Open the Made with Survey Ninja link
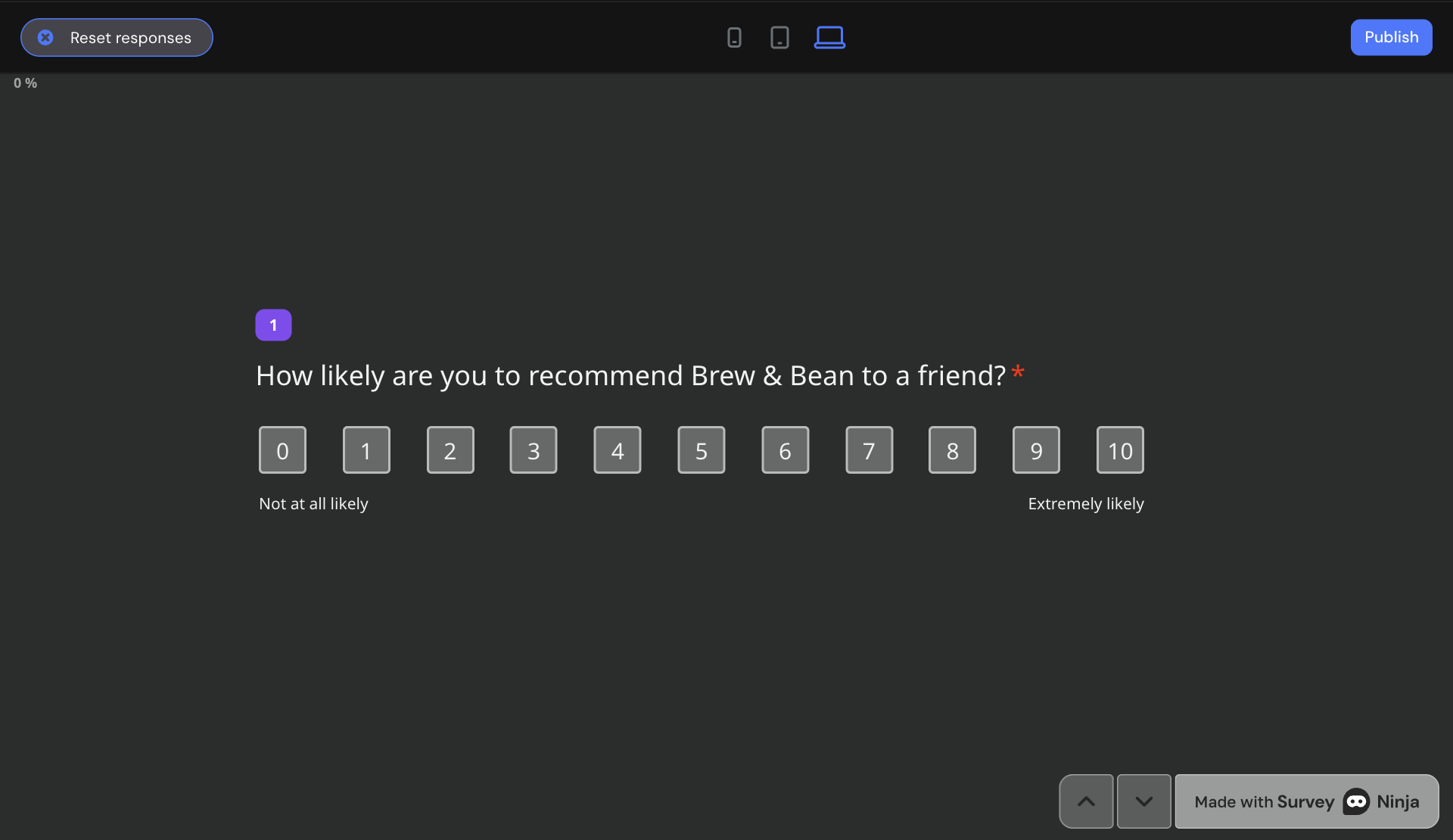 pyautogui.click(x=1307, y=801)
